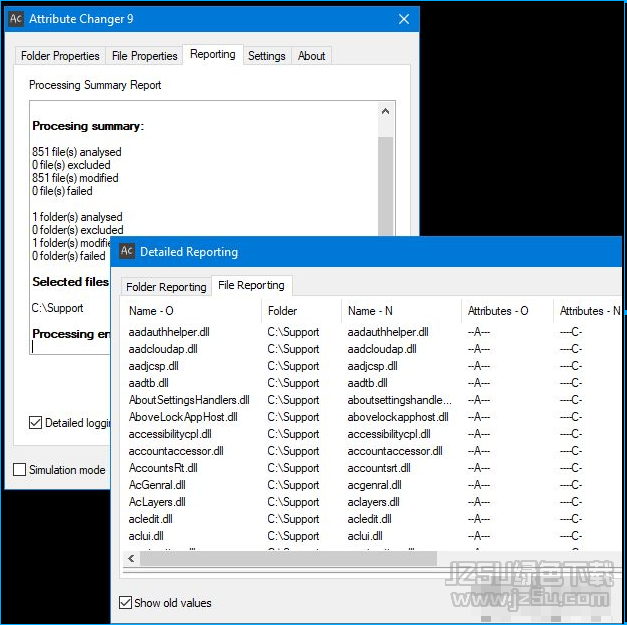Click new name aclayers.dll cell
Image resolution: width=627 pixels, height=625 pixels.
(x=373, y=502)
